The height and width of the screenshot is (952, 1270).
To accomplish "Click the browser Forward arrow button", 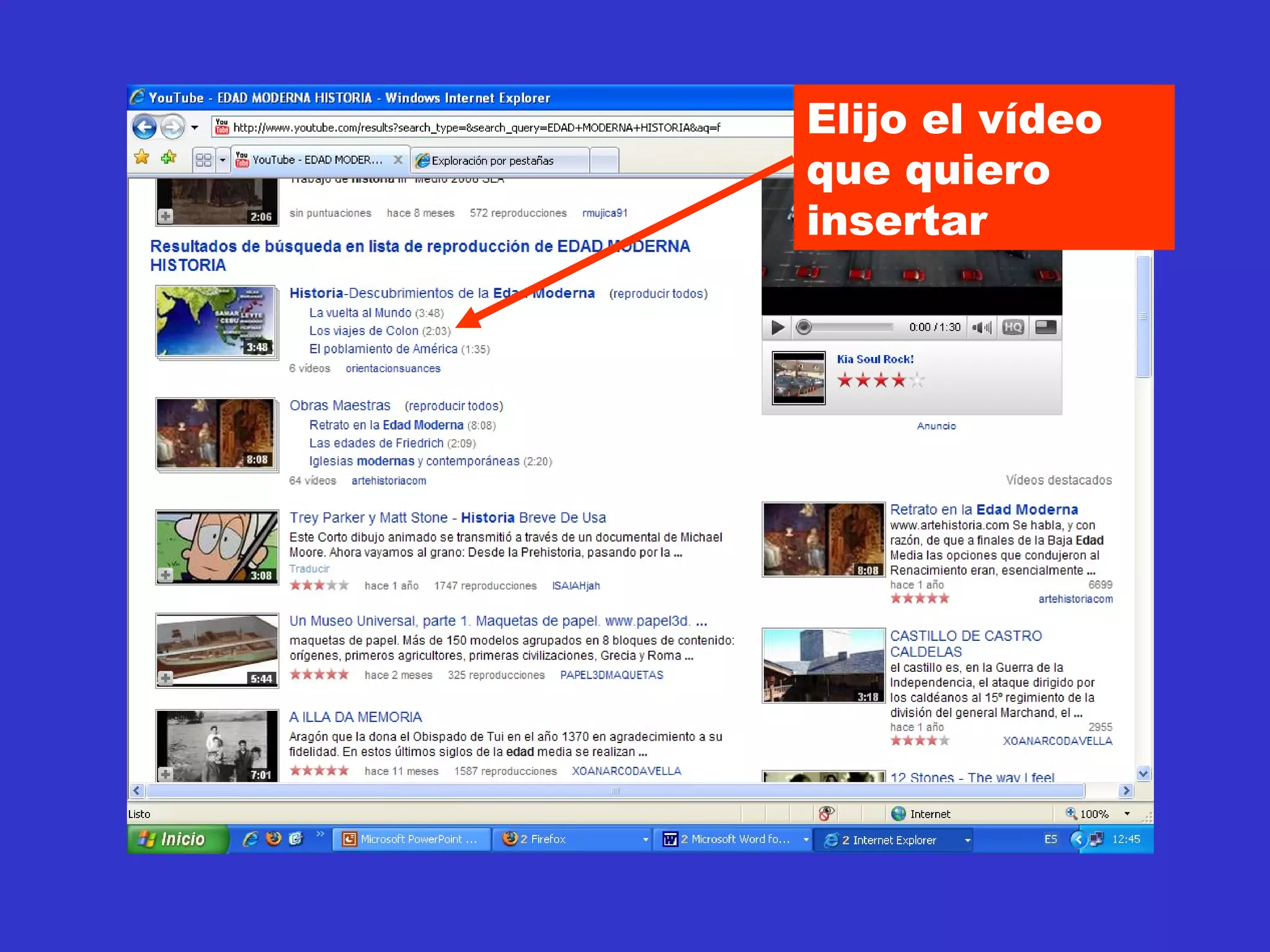I will tap(172, 128).
